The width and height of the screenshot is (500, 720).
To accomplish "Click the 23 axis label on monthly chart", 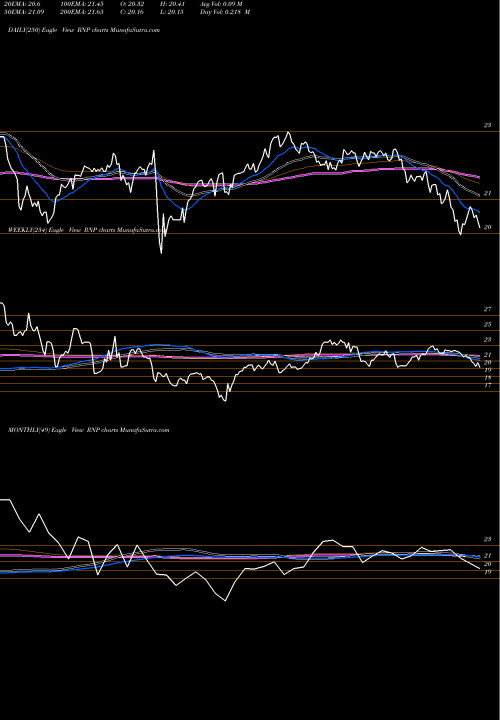I will tap(488, 539).
